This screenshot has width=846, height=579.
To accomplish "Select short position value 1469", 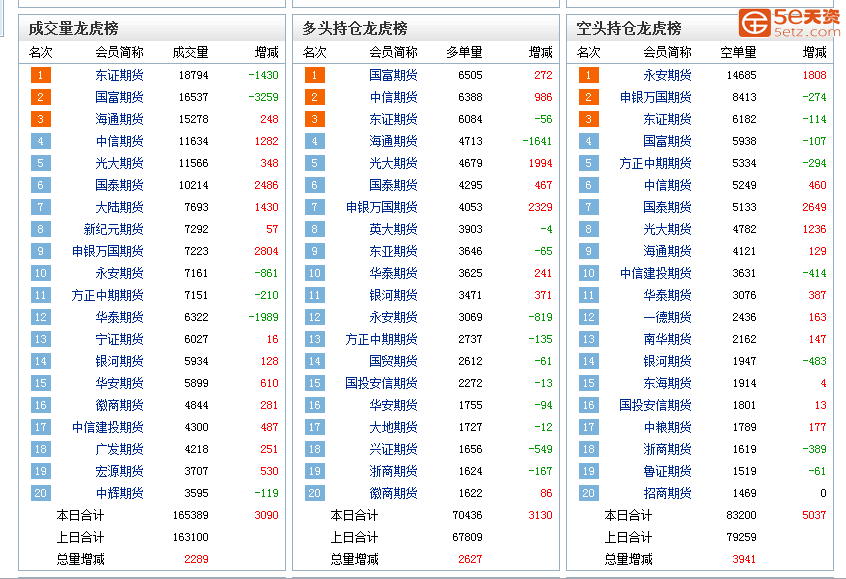I will 745,493.
